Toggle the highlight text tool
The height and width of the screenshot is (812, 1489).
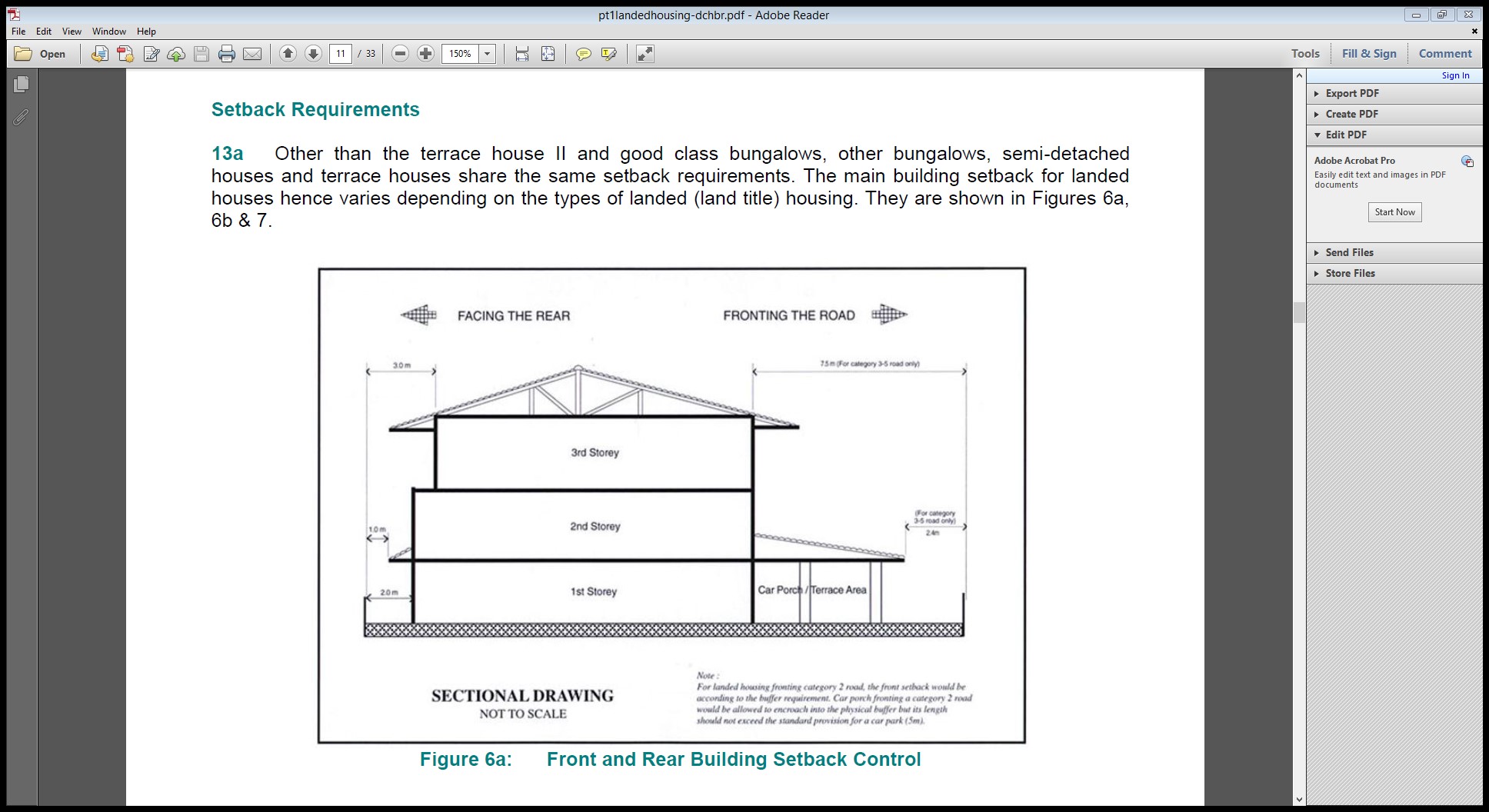[608, 54]
